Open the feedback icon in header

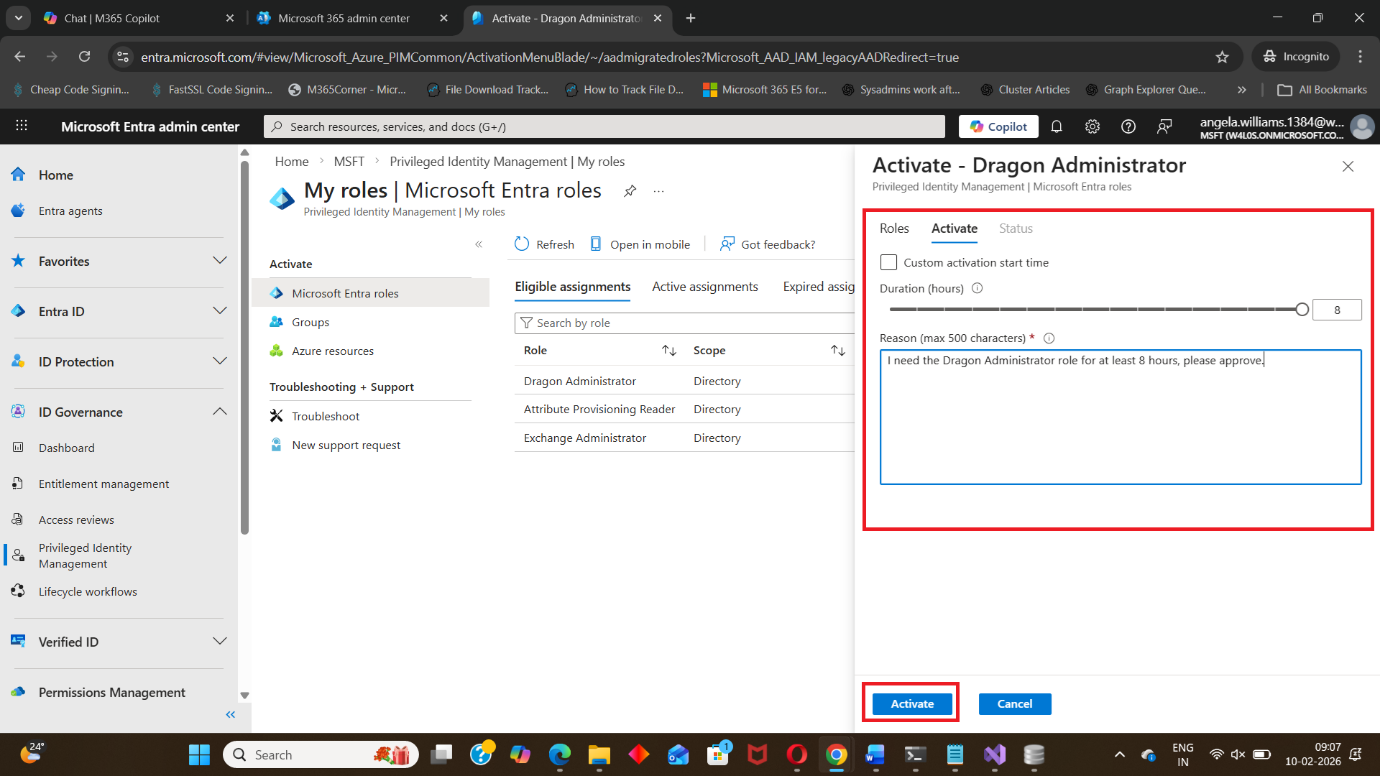[1164, 126]
